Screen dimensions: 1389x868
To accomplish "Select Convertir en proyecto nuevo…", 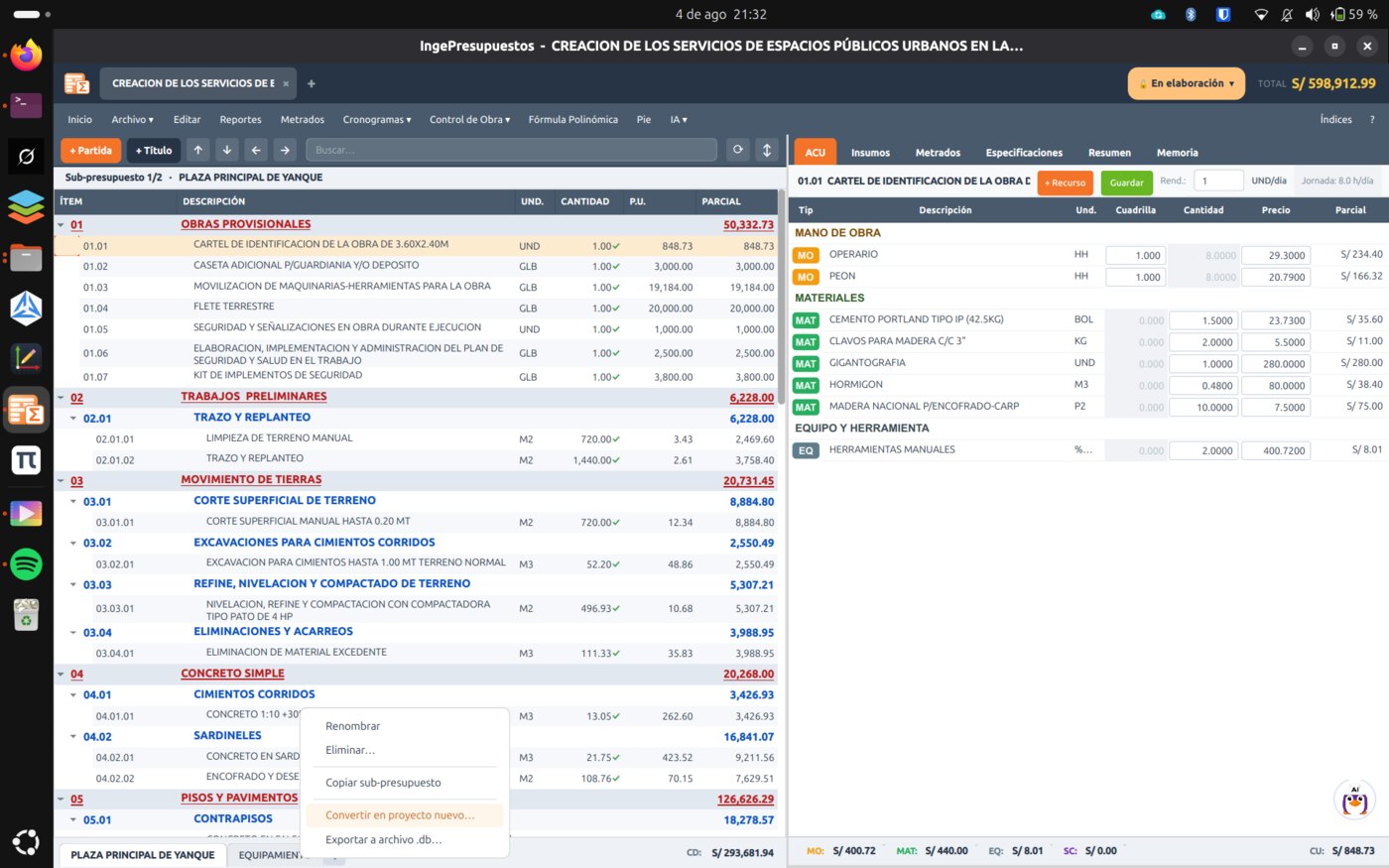I will 405,815.
